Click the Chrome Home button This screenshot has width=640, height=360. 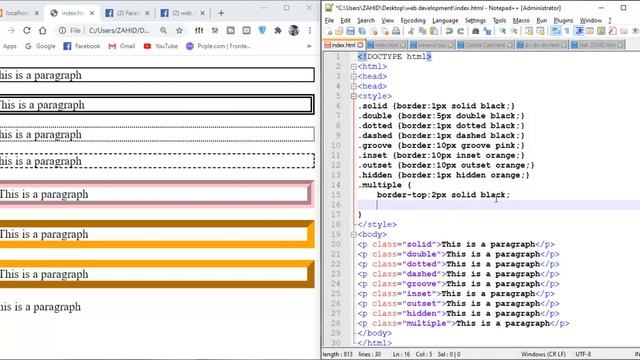click(43, 31)
